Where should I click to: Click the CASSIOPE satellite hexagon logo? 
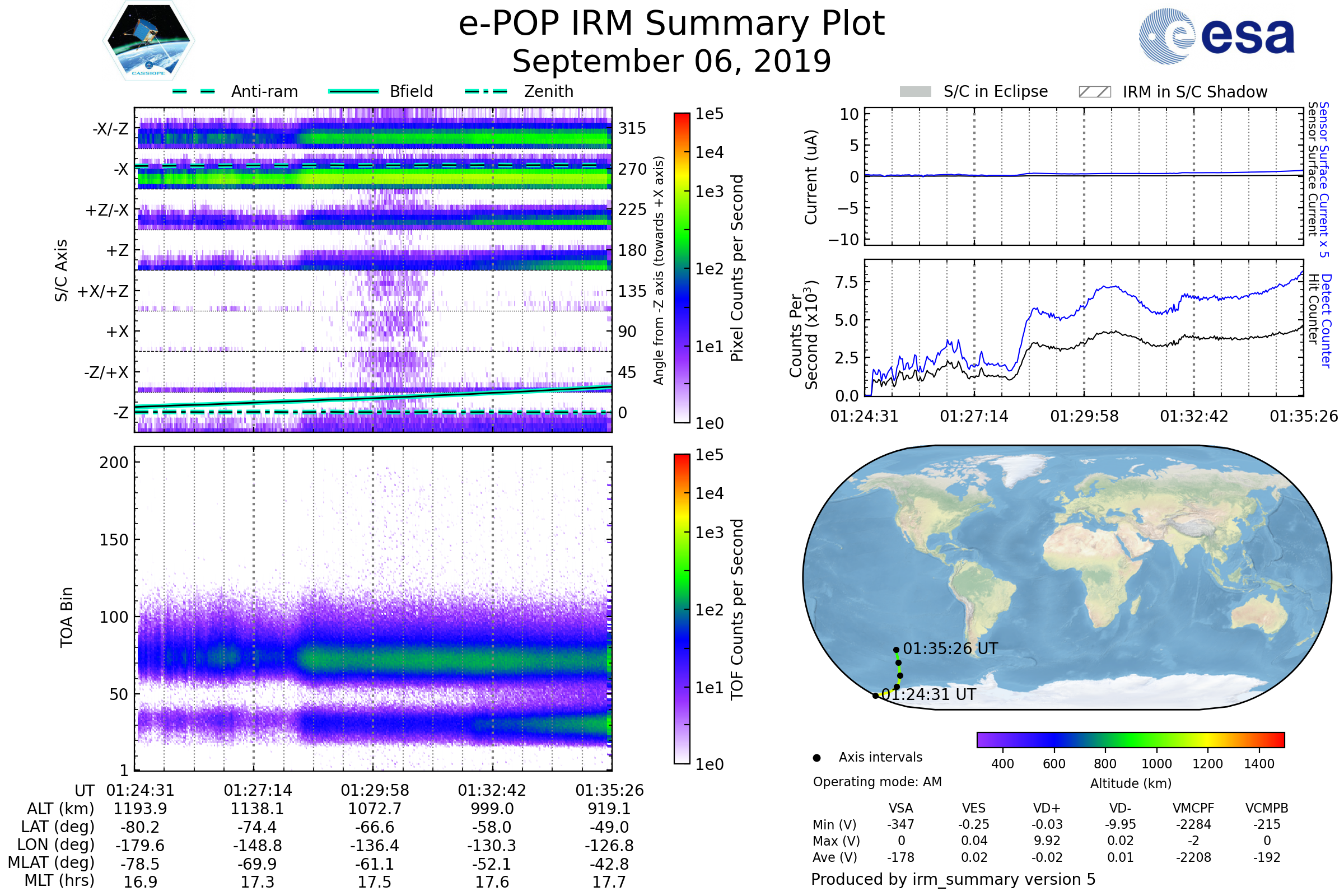[148, 41]
